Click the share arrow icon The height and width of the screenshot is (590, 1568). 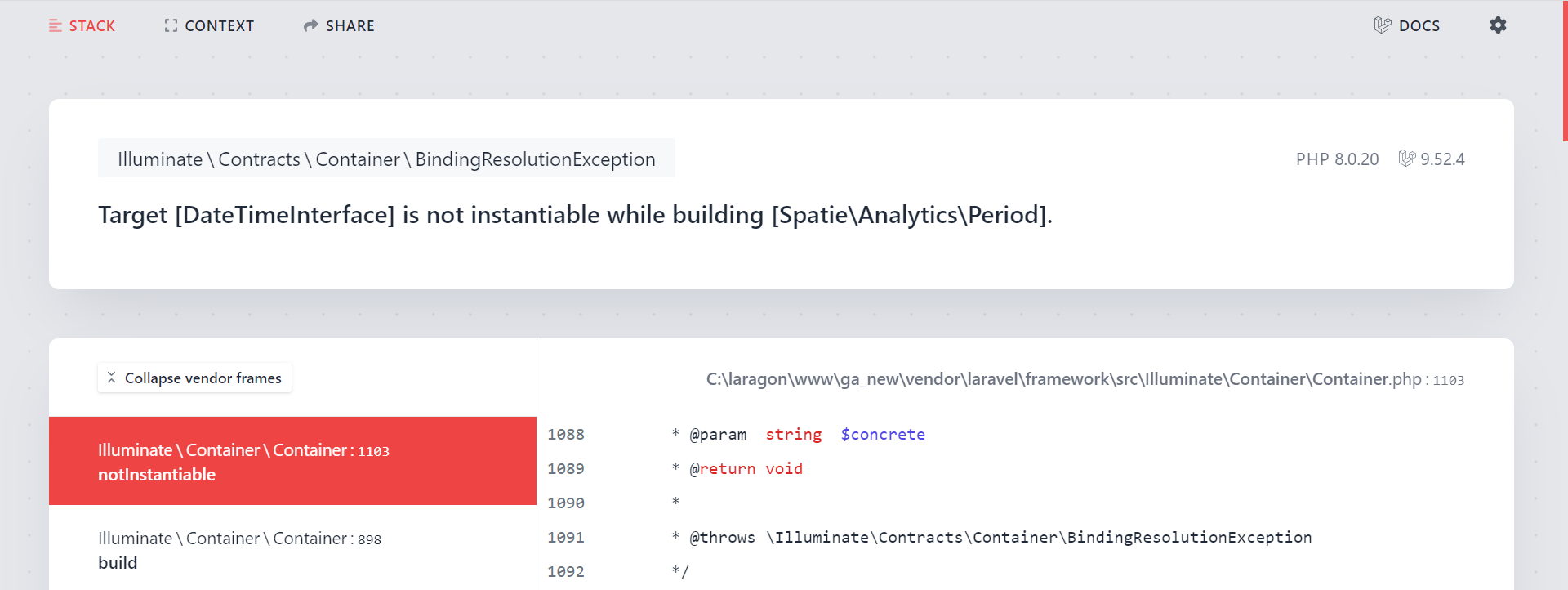coord(310,26)
